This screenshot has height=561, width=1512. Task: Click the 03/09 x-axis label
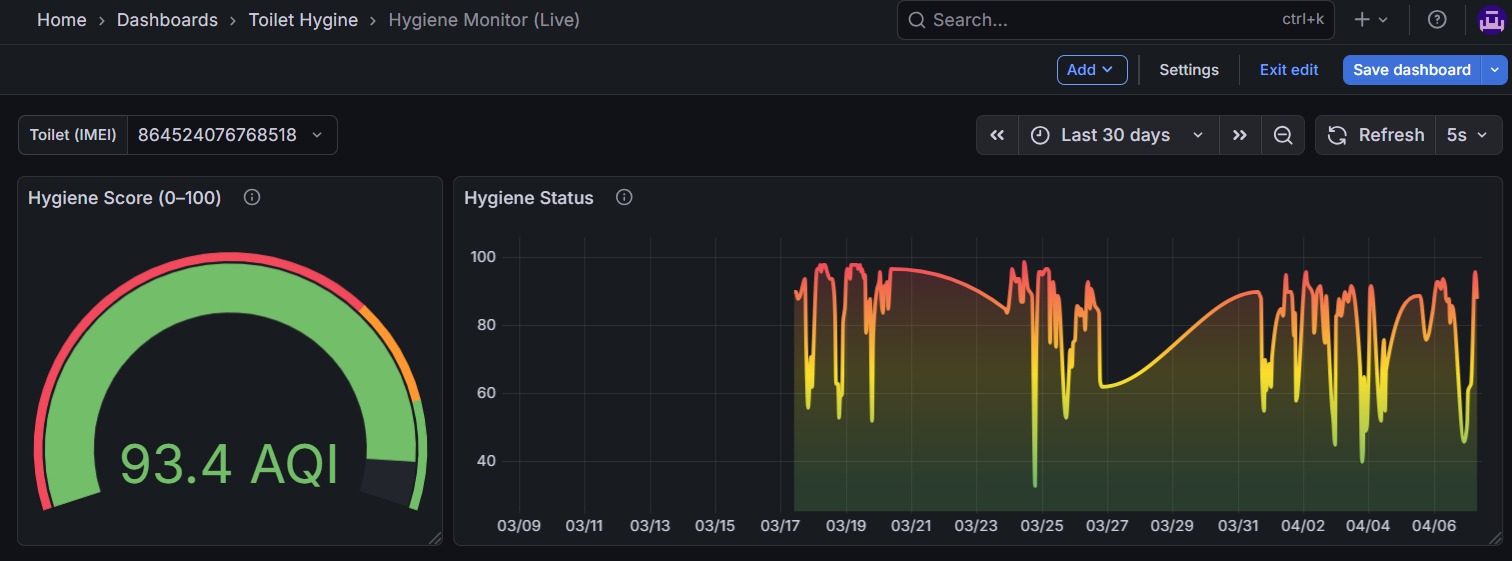point(518,525)
